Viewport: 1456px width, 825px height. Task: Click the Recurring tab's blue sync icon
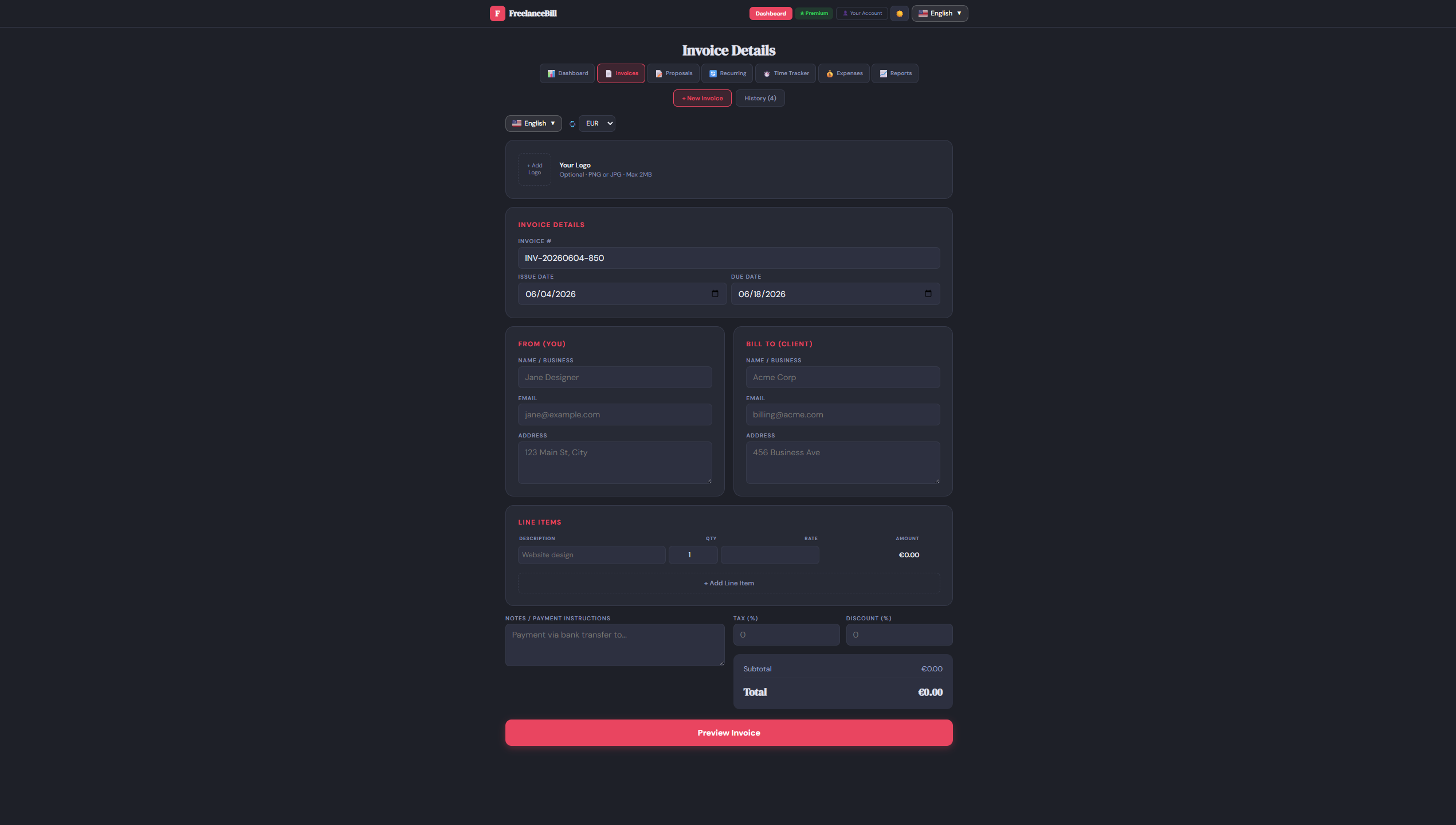click(x=713, y=73)
